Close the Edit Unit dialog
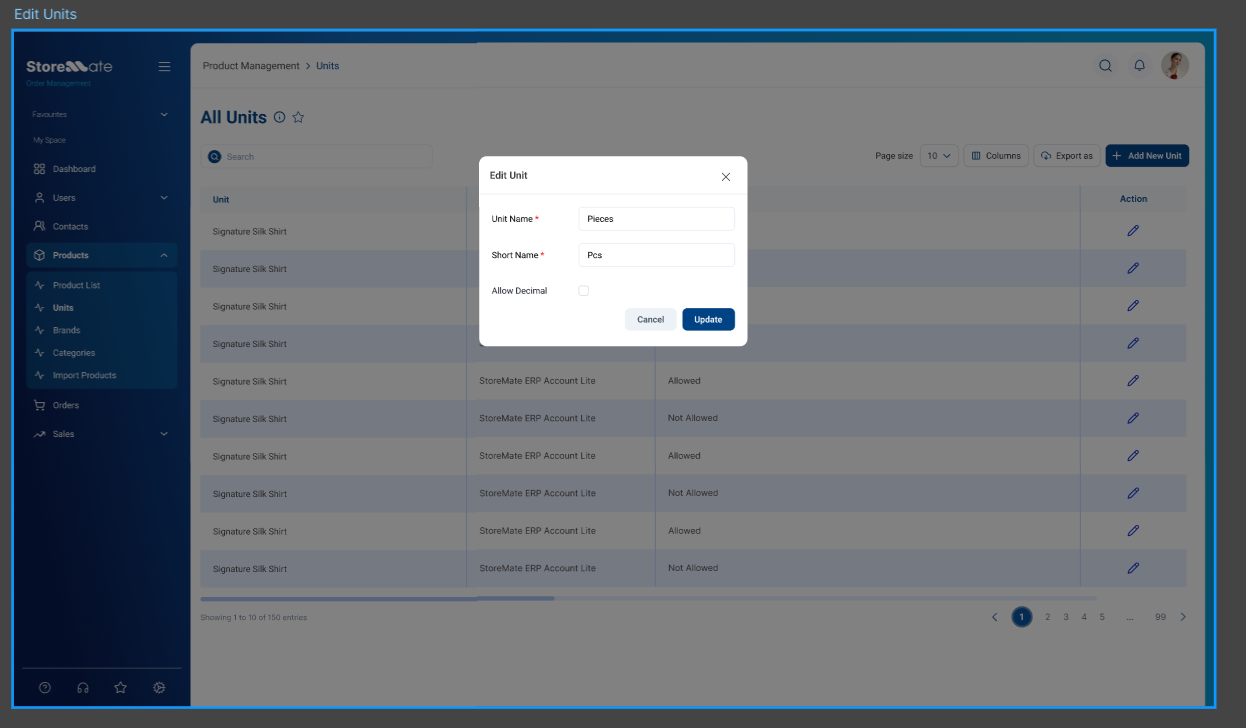This screenshot has height=728, width=1246. click(x=726, y=177)
